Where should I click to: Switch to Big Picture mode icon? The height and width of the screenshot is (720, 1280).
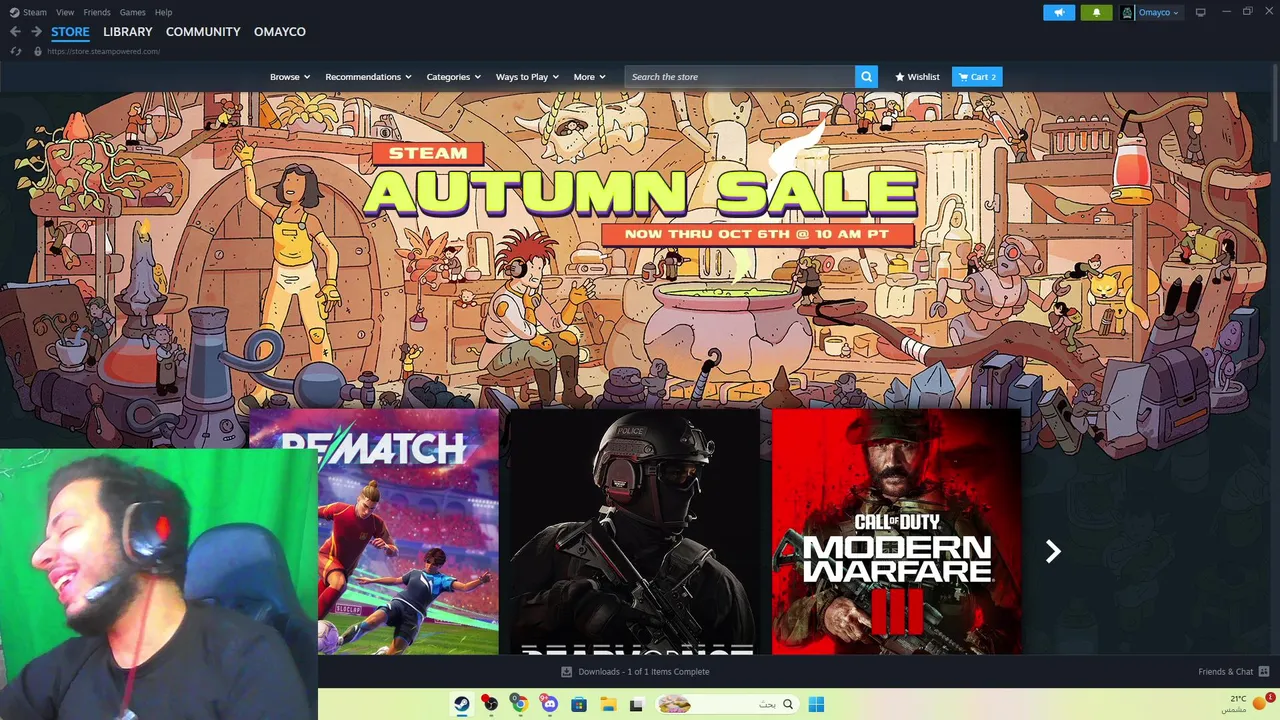tap(1201, 12)
